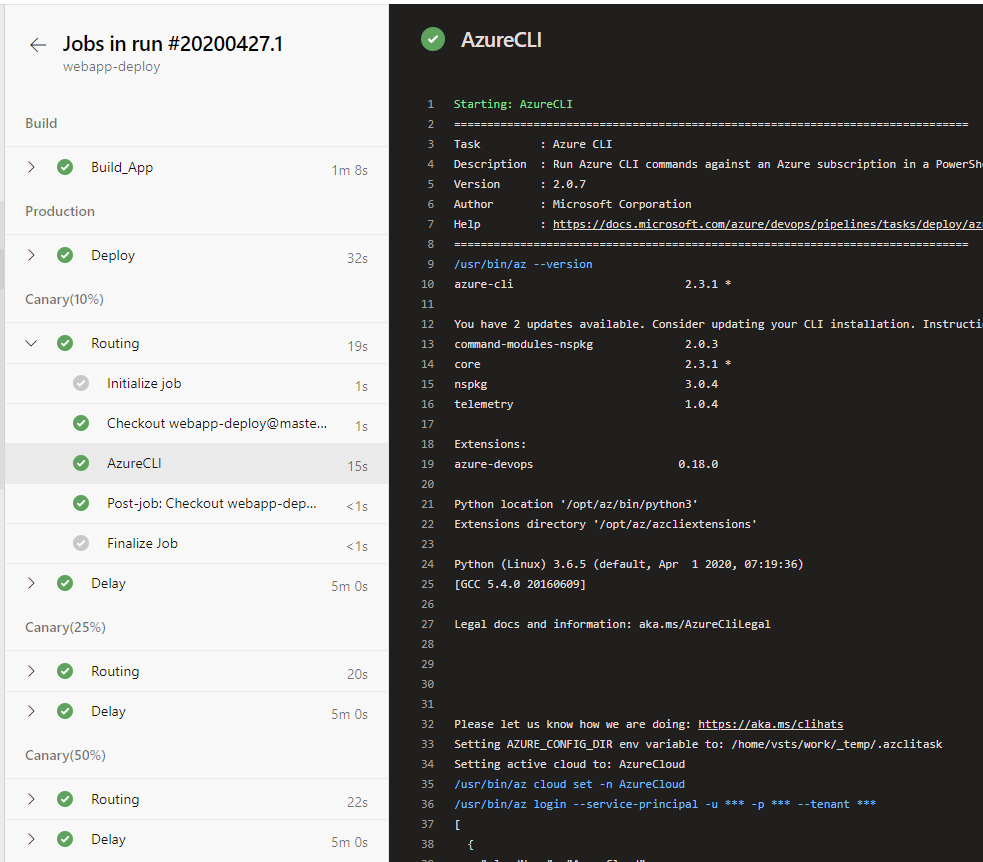Click log line 'Python location /opt/az/bin/python3'

(x=576, y=504)
